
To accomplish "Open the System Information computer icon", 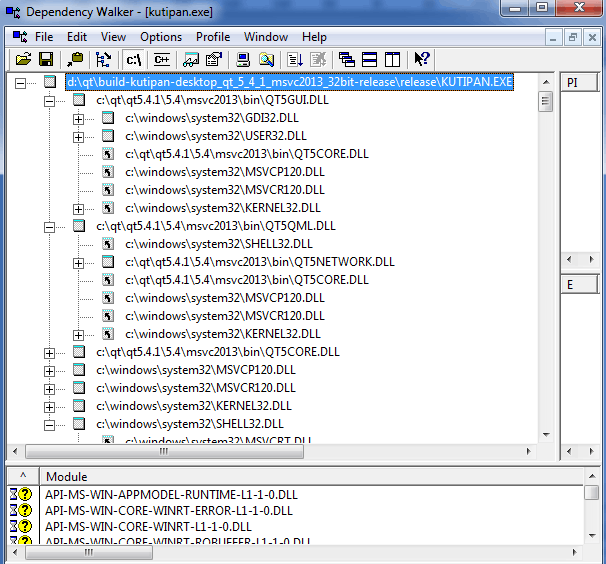I will 243,60.
